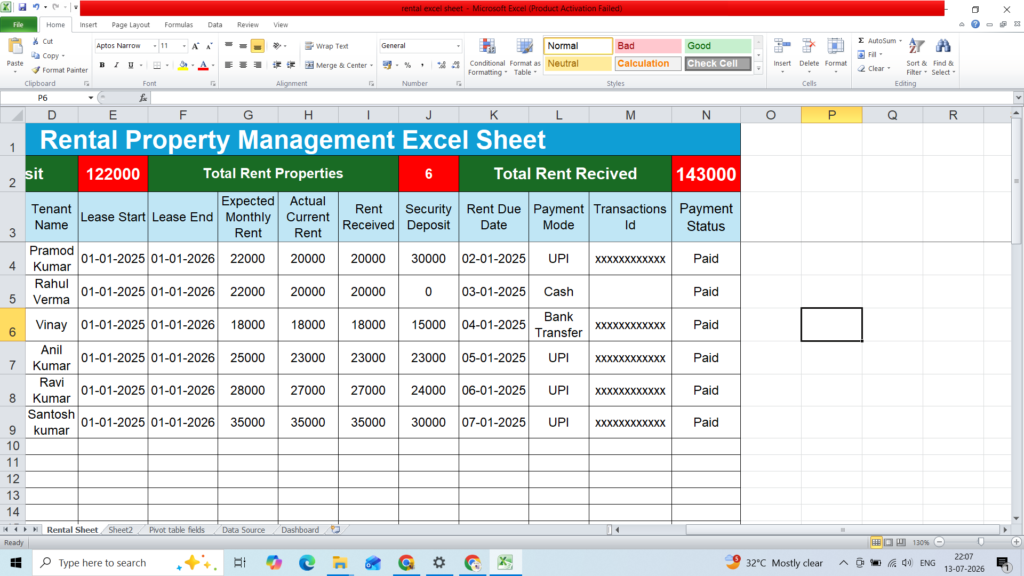Apply the Good cell style
This screenshot has width=1024, height=576.
(x=718, y=46)
